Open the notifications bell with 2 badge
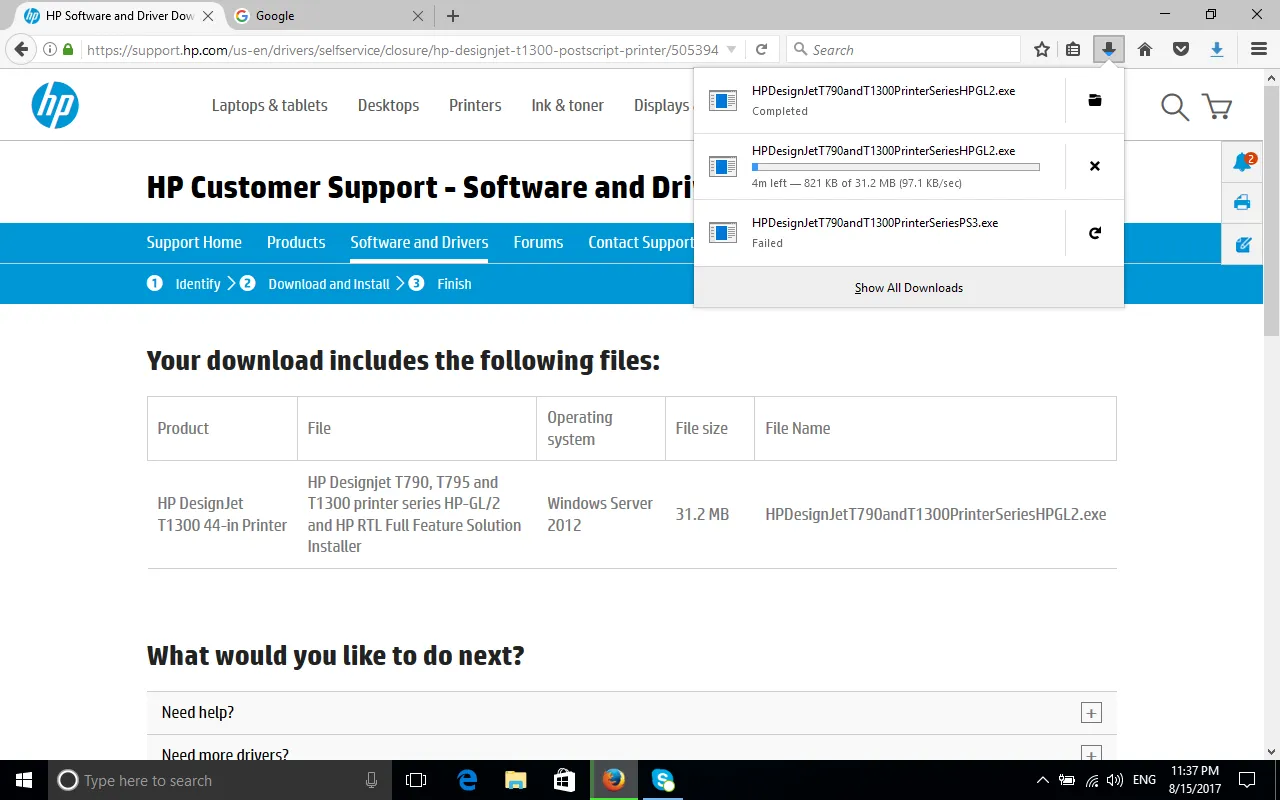This screenshot has width=1280, height=800. pos(1243,162)
